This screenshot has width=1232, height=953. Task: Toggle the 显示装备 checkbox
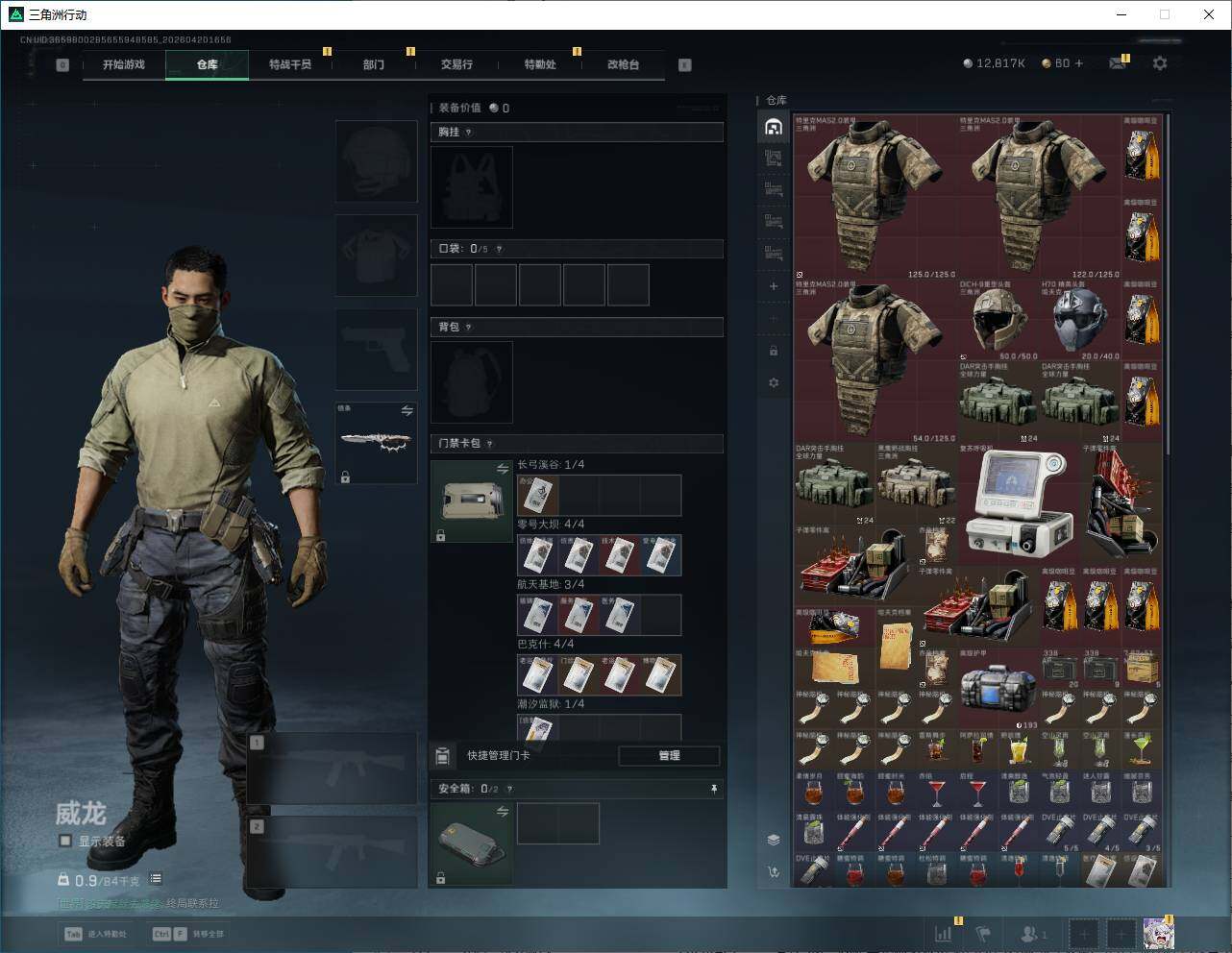click(65, 841)
